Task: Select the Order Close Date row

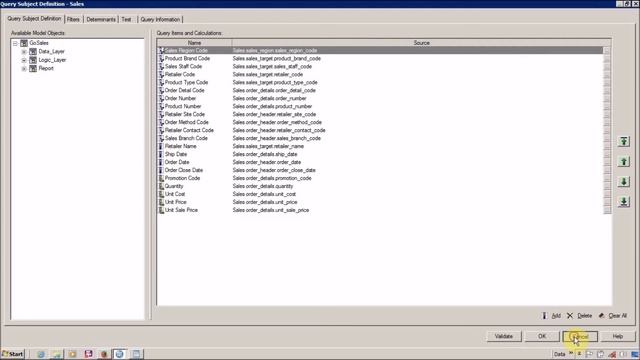Action: [380, 170]
